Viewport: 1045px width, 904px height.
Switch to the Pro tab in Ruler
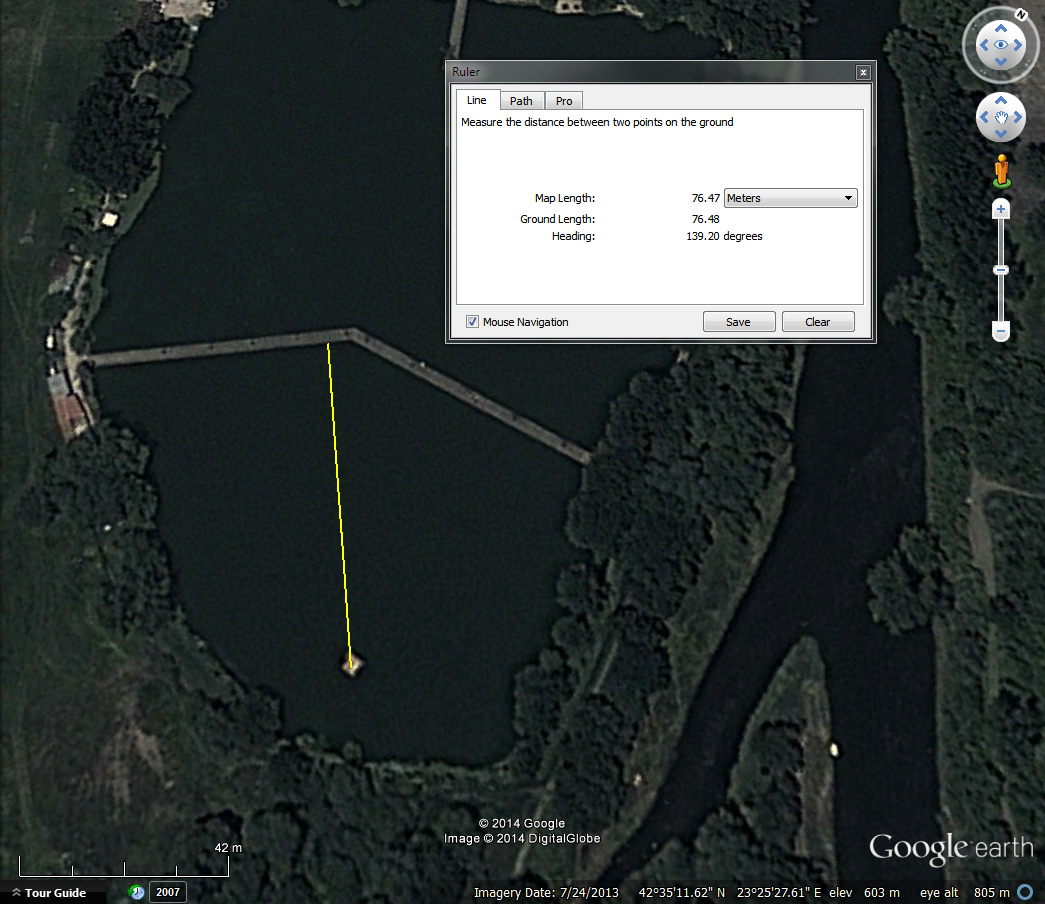point(564,101)
